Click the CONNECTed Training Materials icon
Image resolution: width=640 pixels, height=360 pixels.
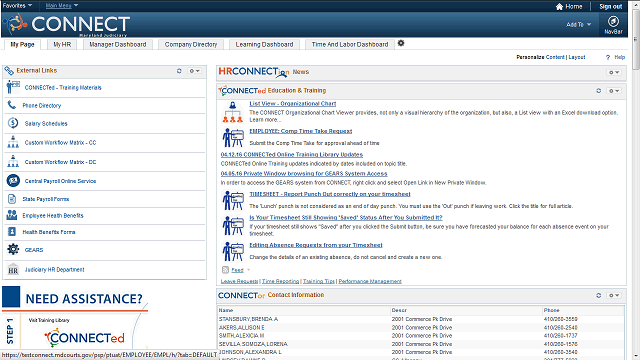(13, 87)
